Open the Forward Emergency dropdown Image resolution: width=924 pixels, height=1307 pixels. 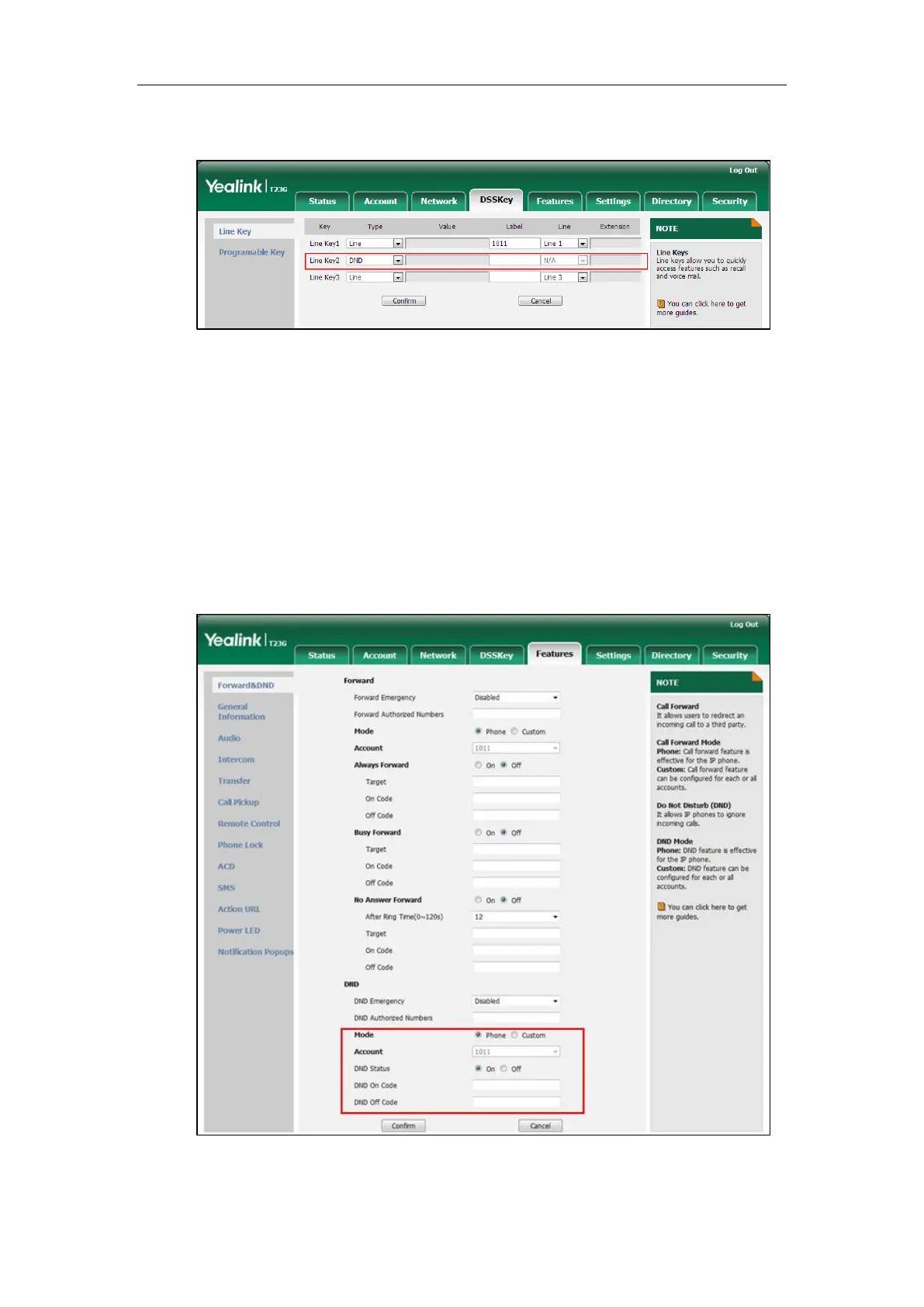[x=516, y=698]
